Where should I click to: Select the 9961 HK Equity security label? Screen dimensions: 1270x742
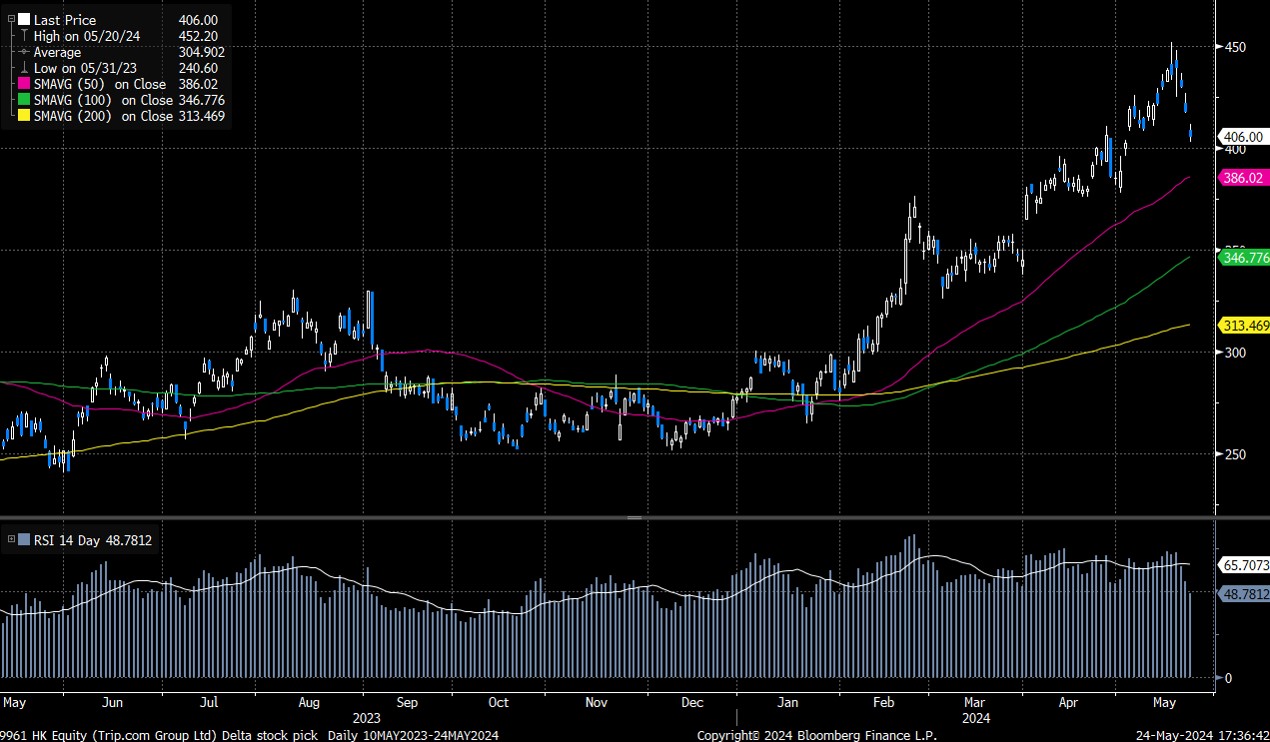[x=40, y=734]
